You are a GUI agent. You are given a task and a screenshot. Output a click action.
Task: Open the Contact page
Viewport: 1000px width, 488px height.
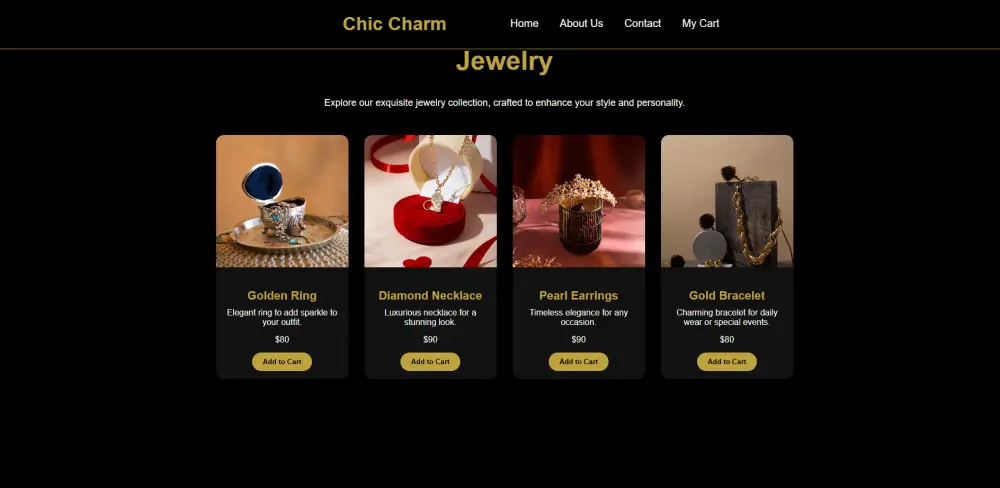click(x=642, y=24)
